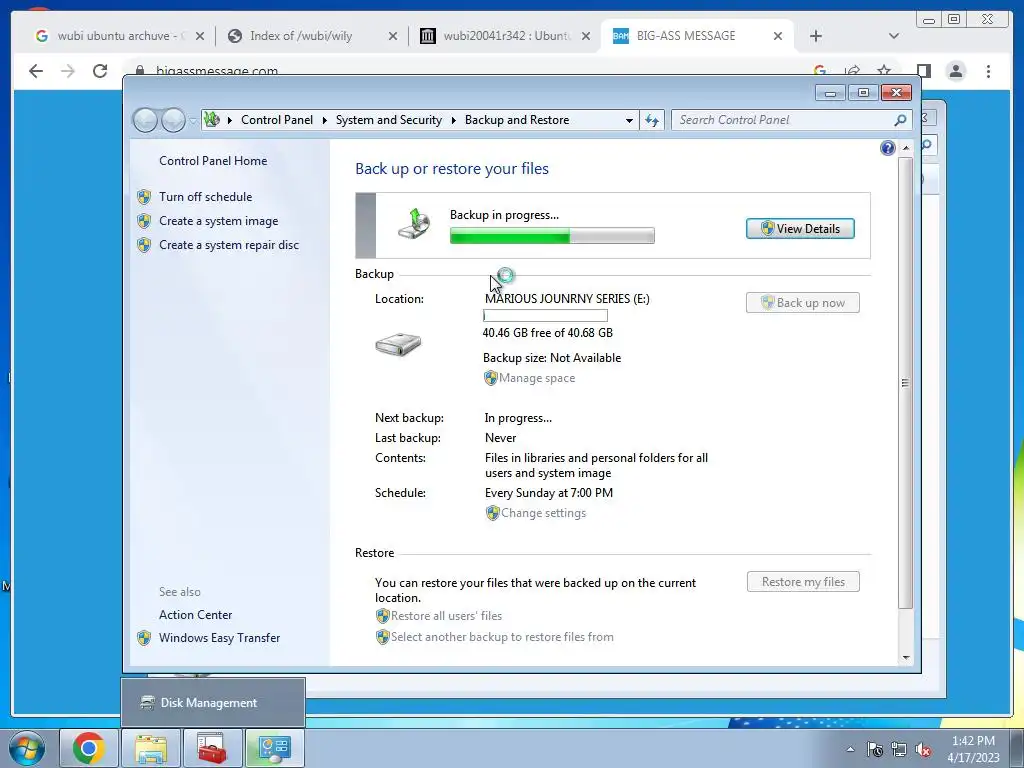Image resolution: width=1024 pixels, height=768 pixels.
Task: Click the shield icon beside Change settings
Action: (x=492, y=513)
